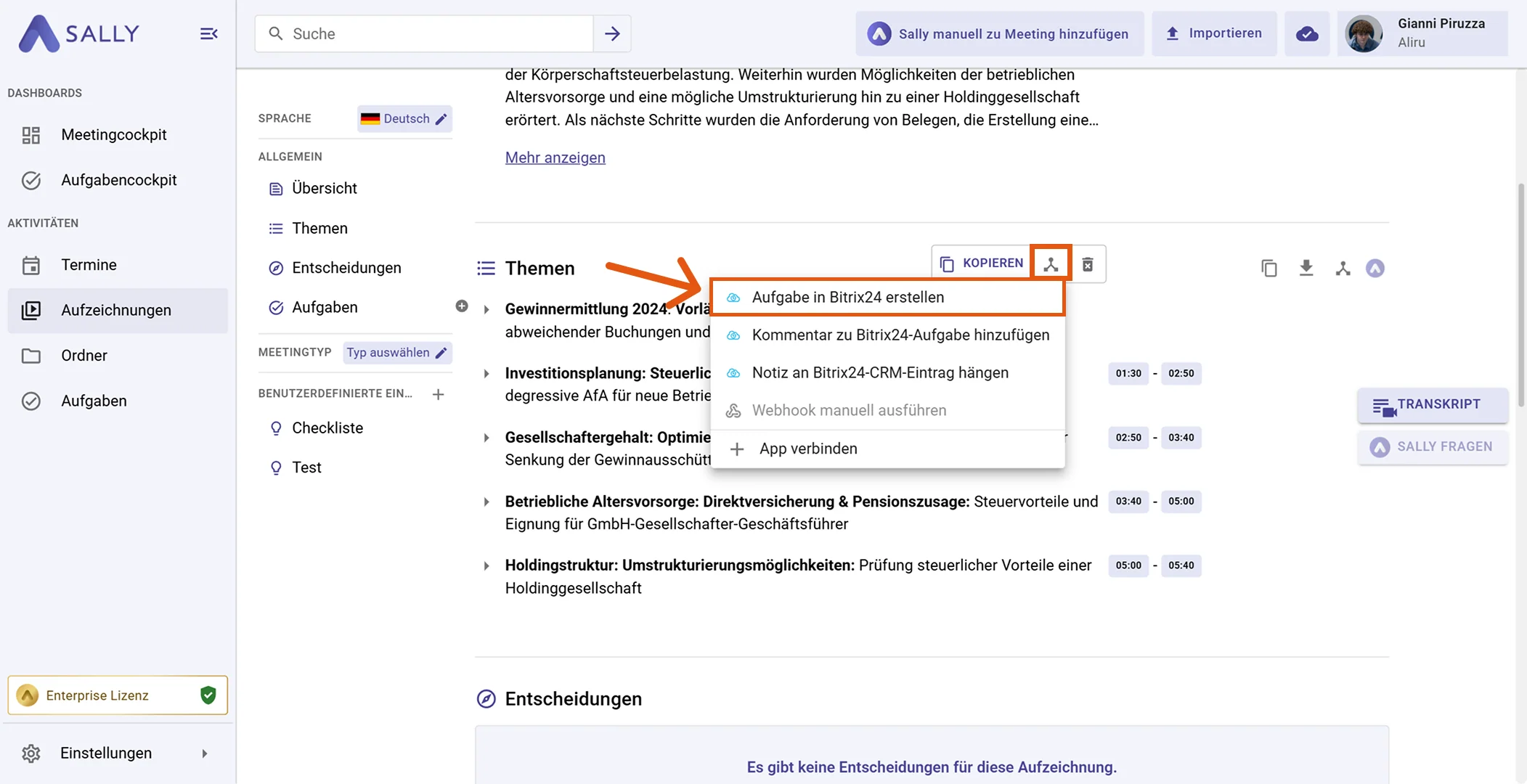The image size is (1527, 784).
Task: Jump to Aufgaben section in outline
Action: coord(325,308)
